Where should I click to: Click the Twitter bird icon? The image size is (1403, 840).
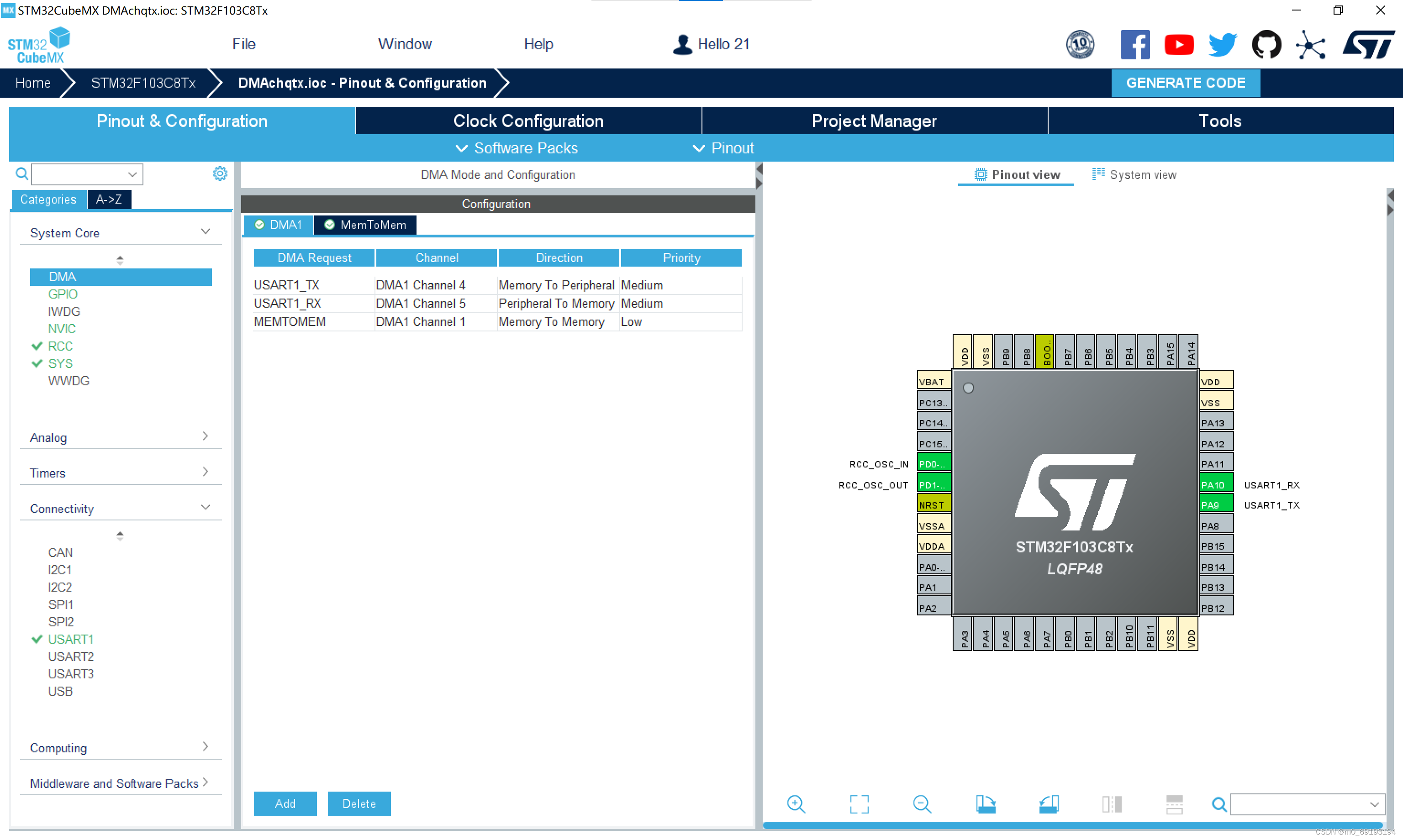pyautogui.click(x=1223, y=44)
